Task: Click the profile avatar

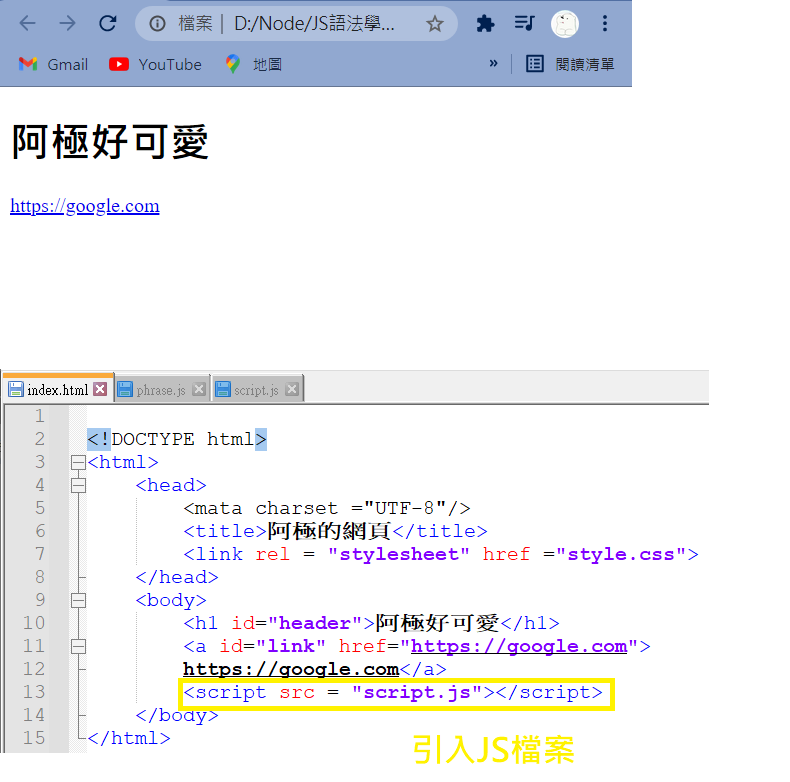Action: [565, 24]
